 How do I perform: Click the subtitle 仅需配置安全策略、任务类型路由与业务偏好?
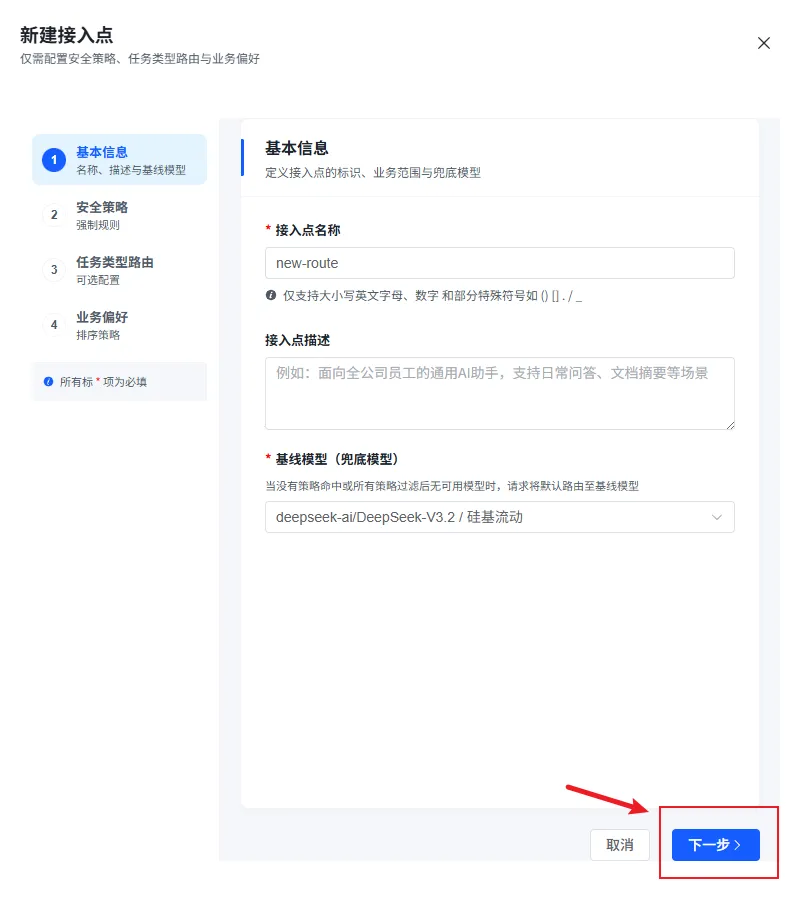click(x=140, y=59)
